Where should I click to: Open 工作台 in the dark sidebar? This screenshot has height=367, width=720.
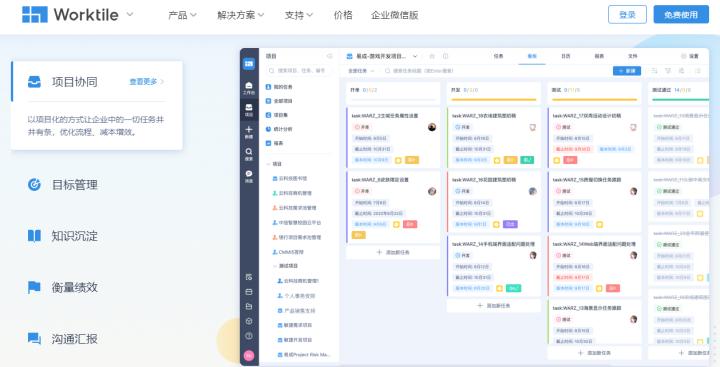tap(249, 88)
